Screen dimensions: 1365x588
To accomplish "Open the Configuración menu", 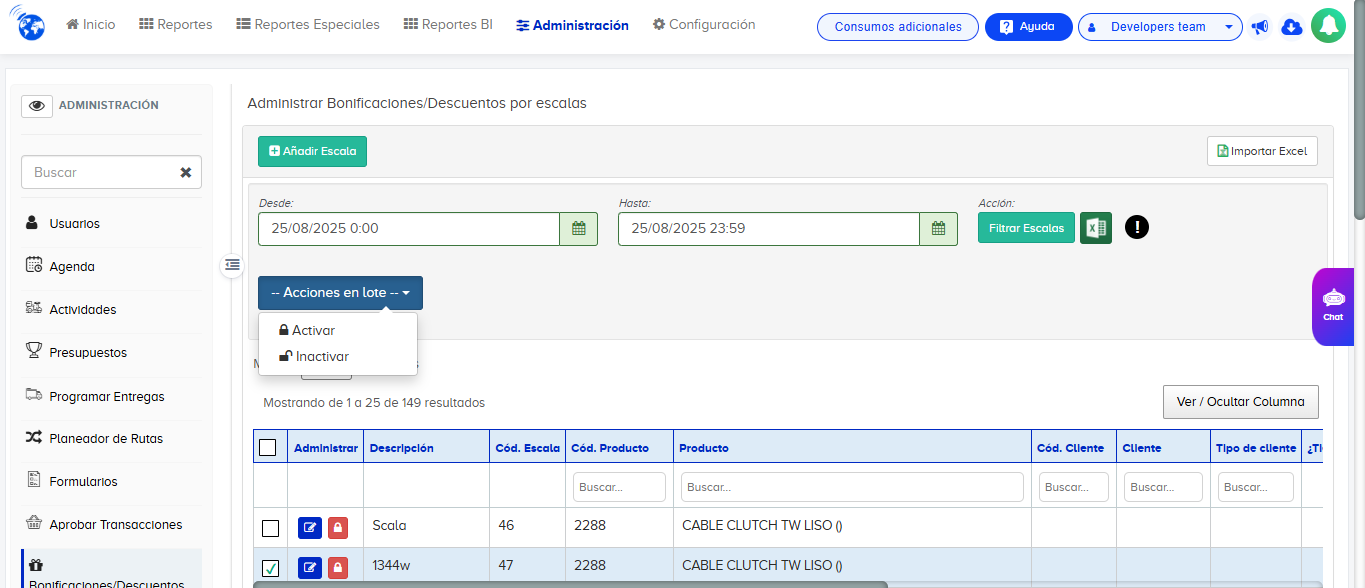I will (x=704, y=25).
